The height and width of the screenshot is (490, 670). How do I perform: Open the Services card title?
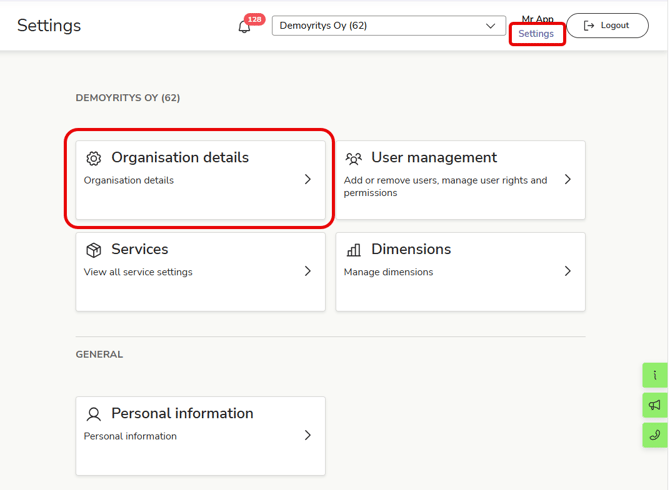pyautogui.click(x=140, y=249)
